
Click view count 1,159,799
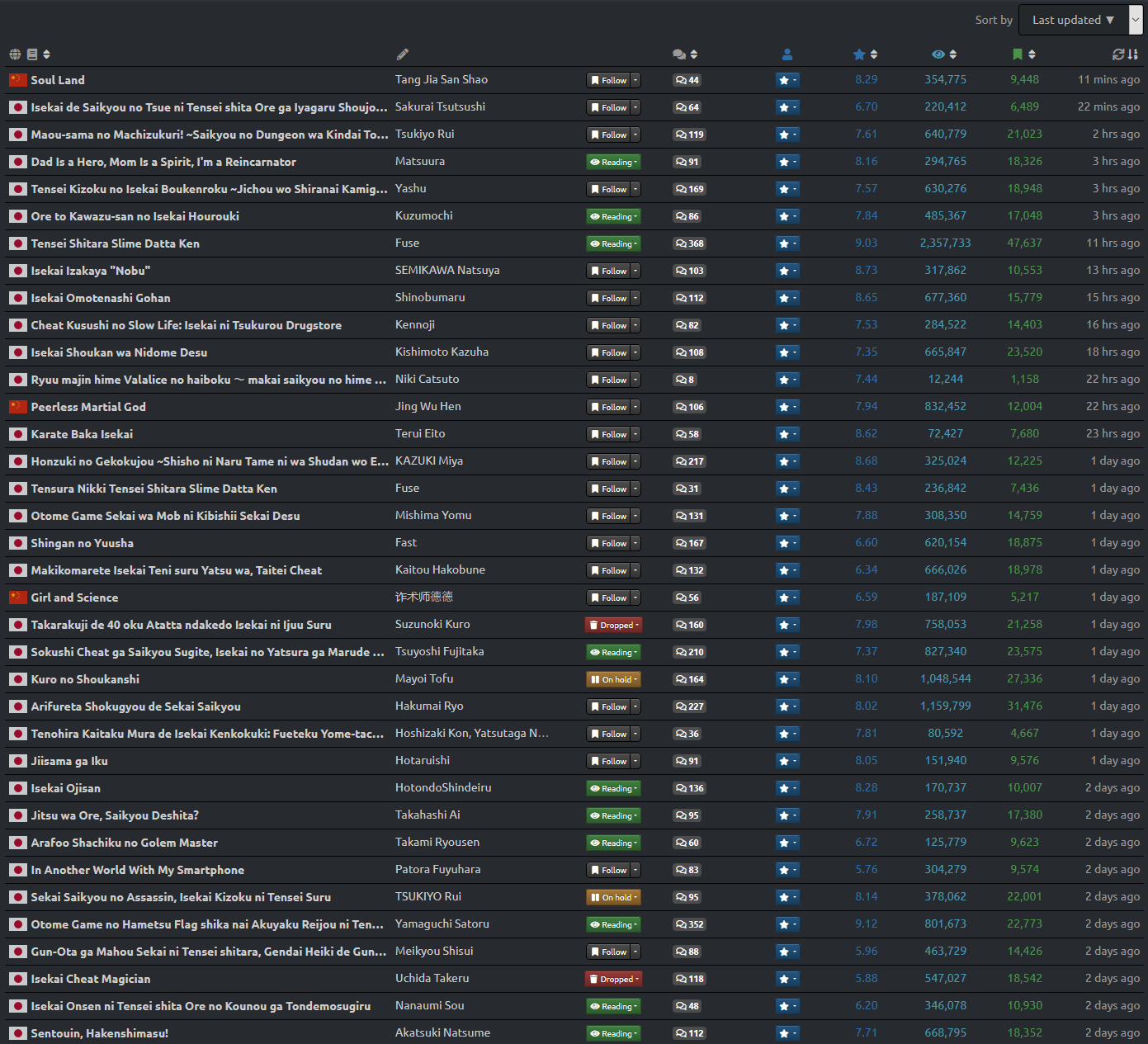click(x=945, y=706)
